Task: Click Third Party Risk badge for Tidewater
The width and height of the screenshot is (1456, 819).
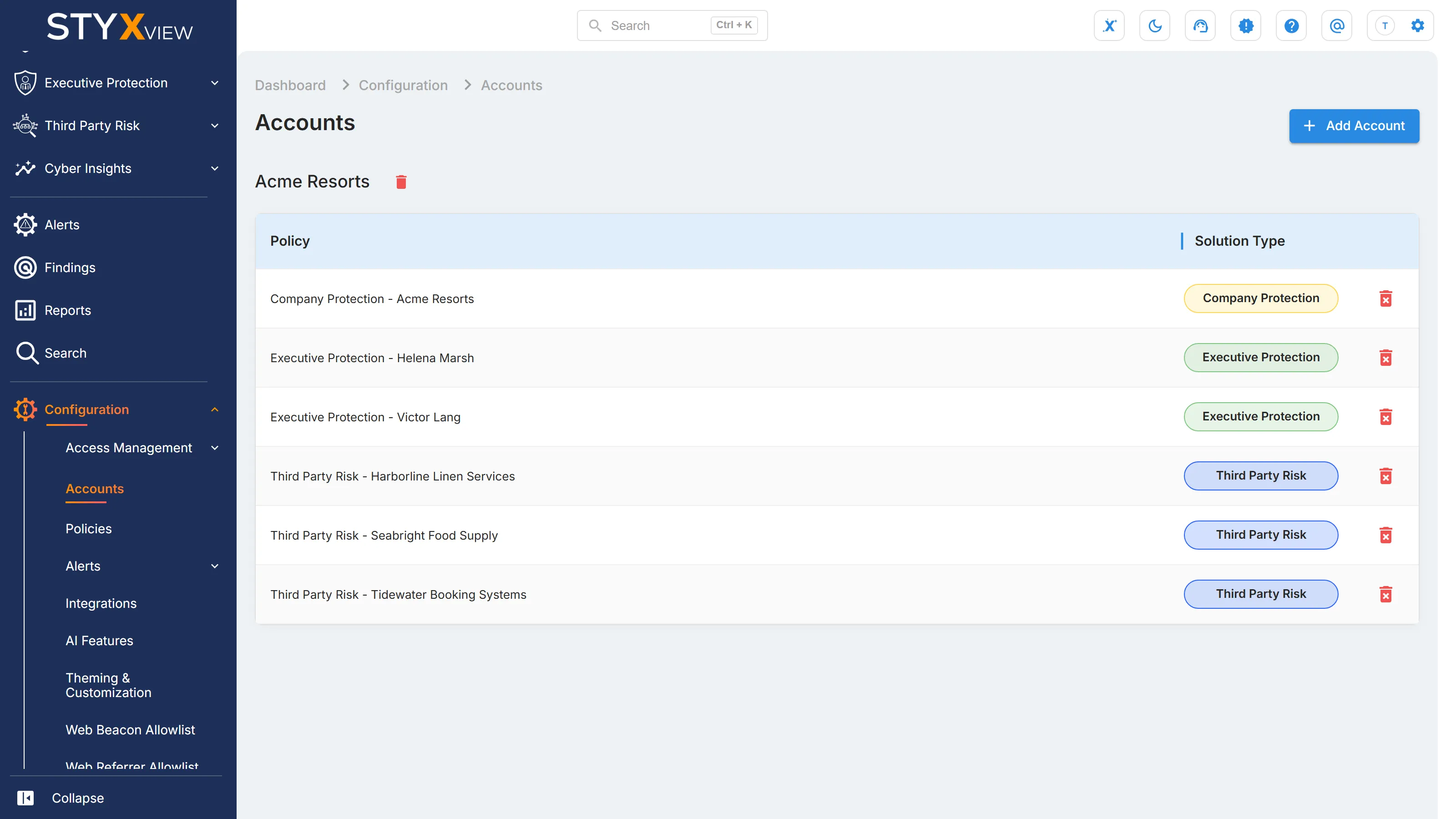Action: click(1260, 593)
